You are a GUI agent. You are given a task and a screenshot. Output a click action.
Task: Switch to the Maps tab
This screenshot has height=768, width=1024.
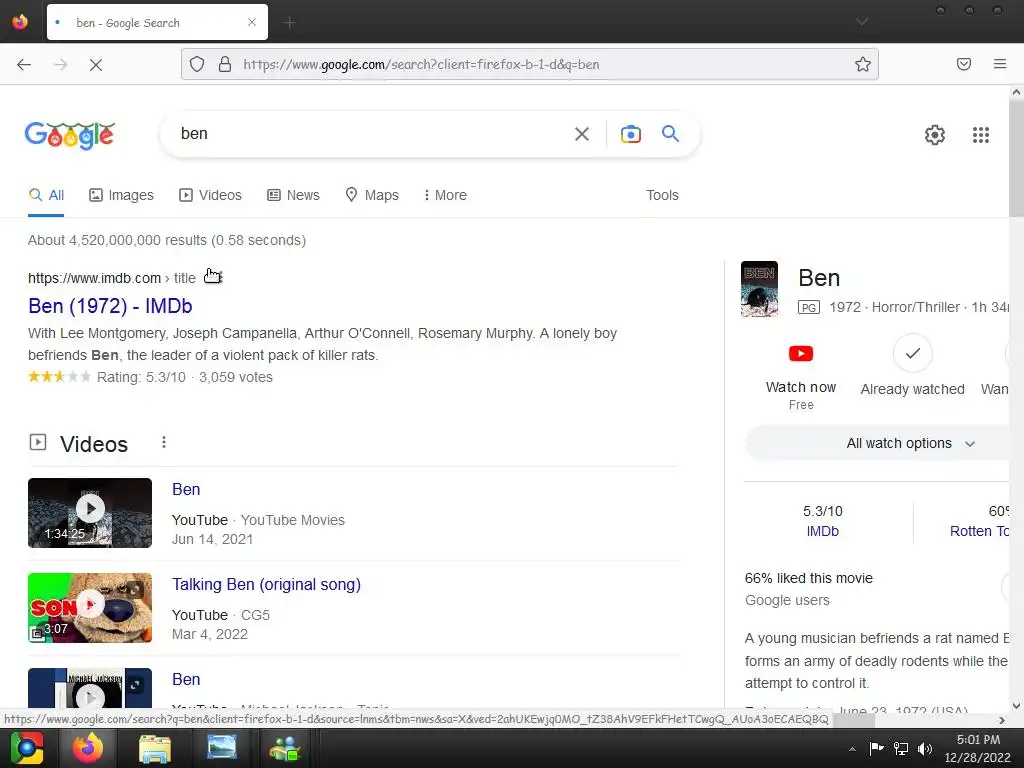point(372,195)
